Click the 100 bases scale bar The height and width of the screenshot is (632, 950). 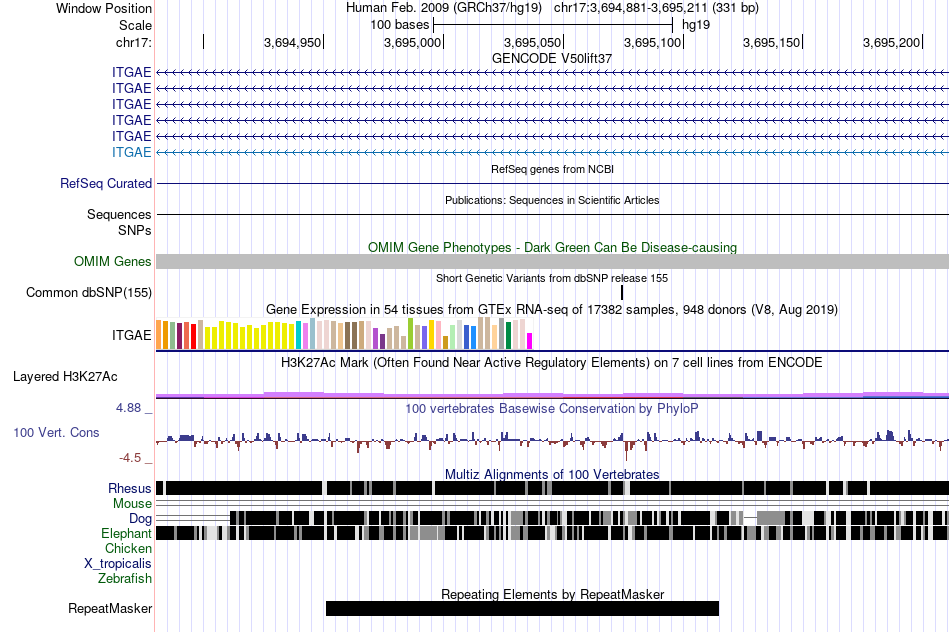[553, 25]
